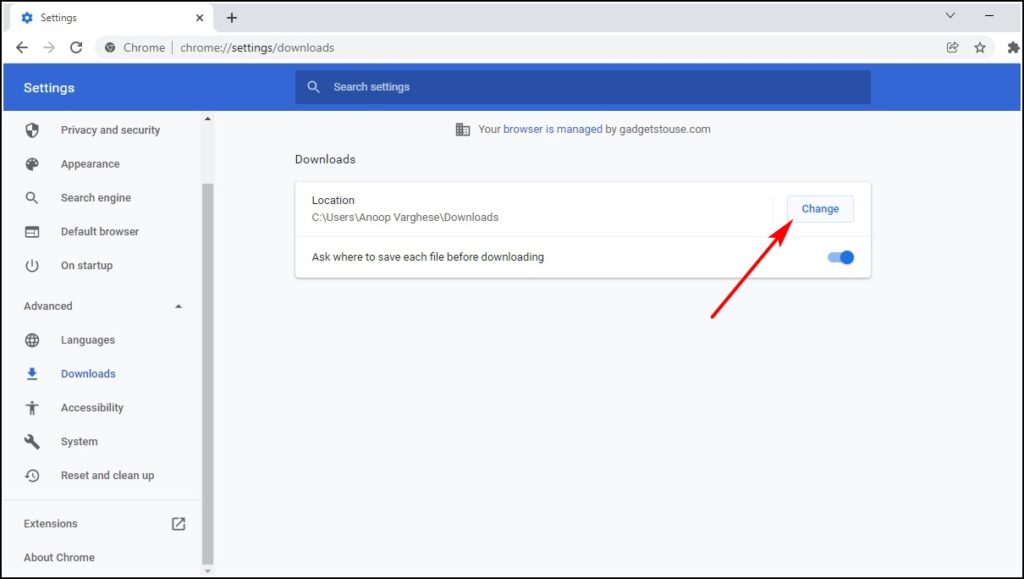This screenshot has height=579, width=1024.
Task: Click the Languages globe icon
Action: click(32, 340)
